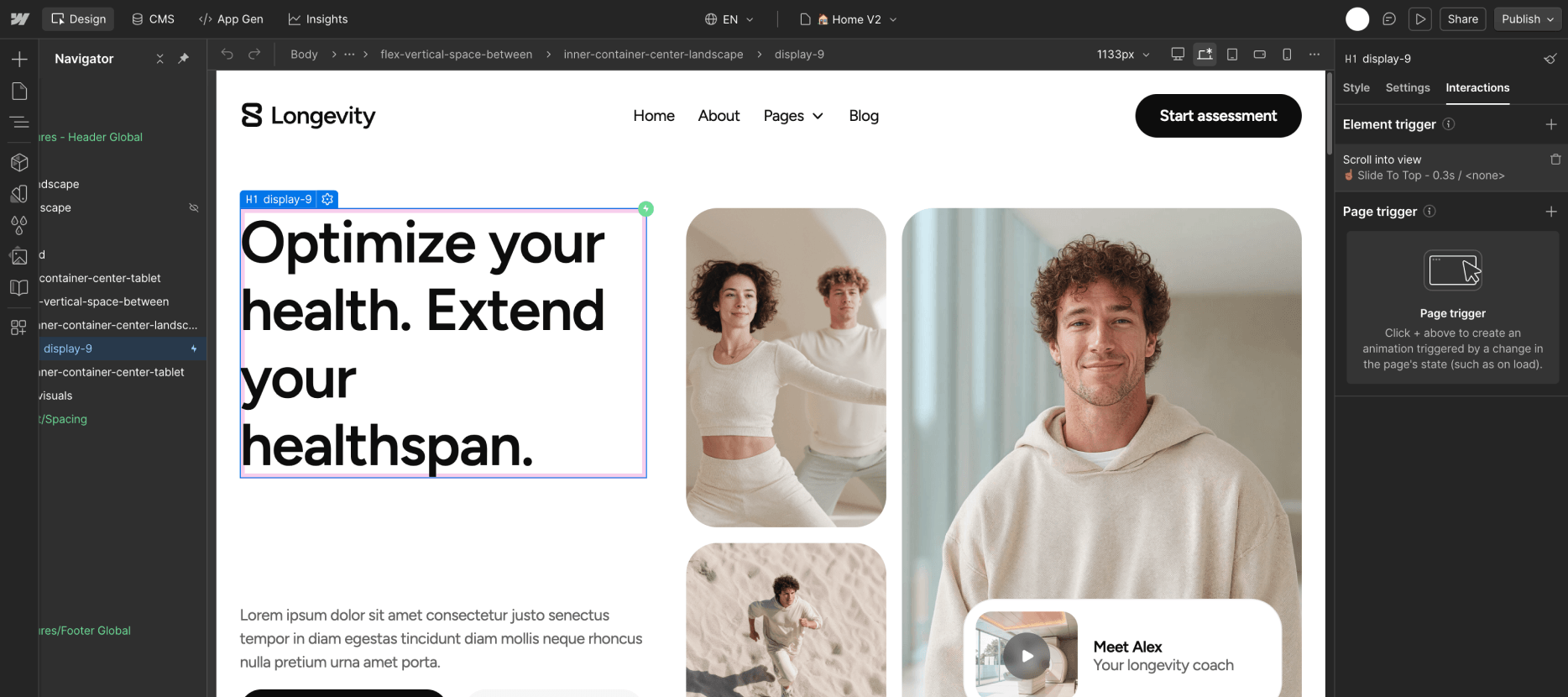Open the Home V2 page dropdown

click(x=848, y=18)
